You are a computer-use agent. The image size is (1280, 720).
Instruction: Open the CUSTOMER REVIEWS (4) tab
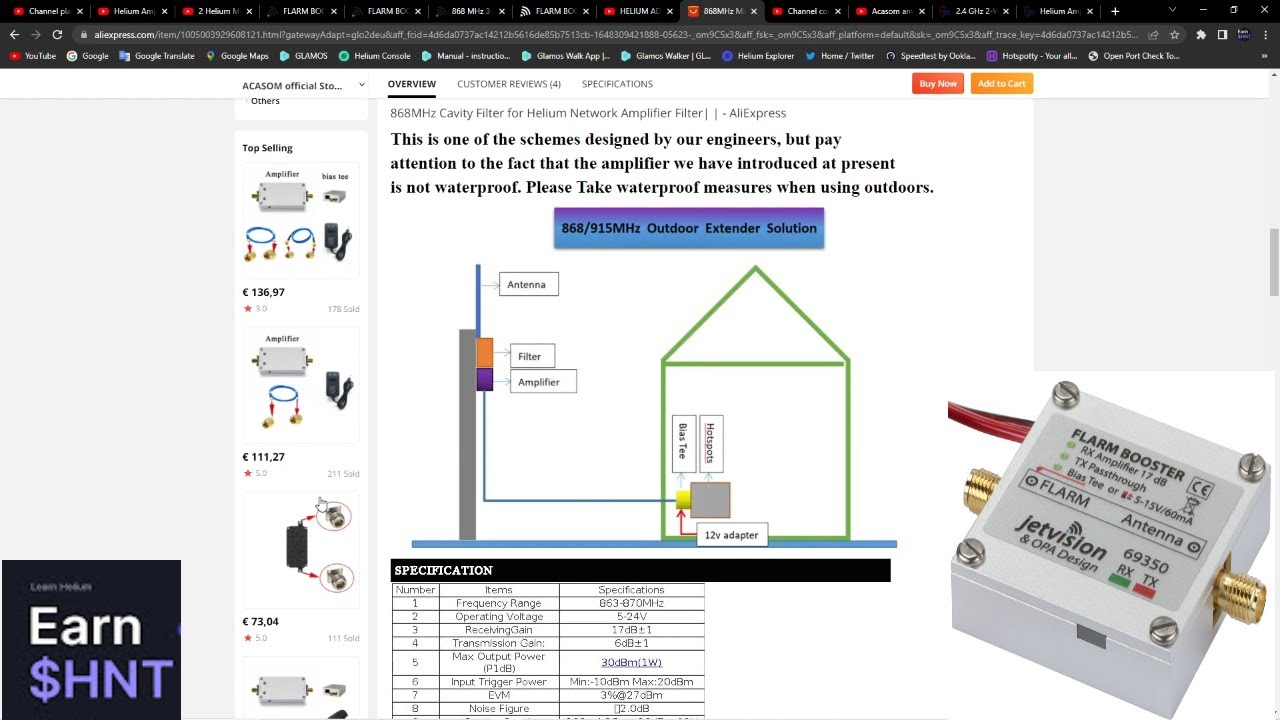508,84
